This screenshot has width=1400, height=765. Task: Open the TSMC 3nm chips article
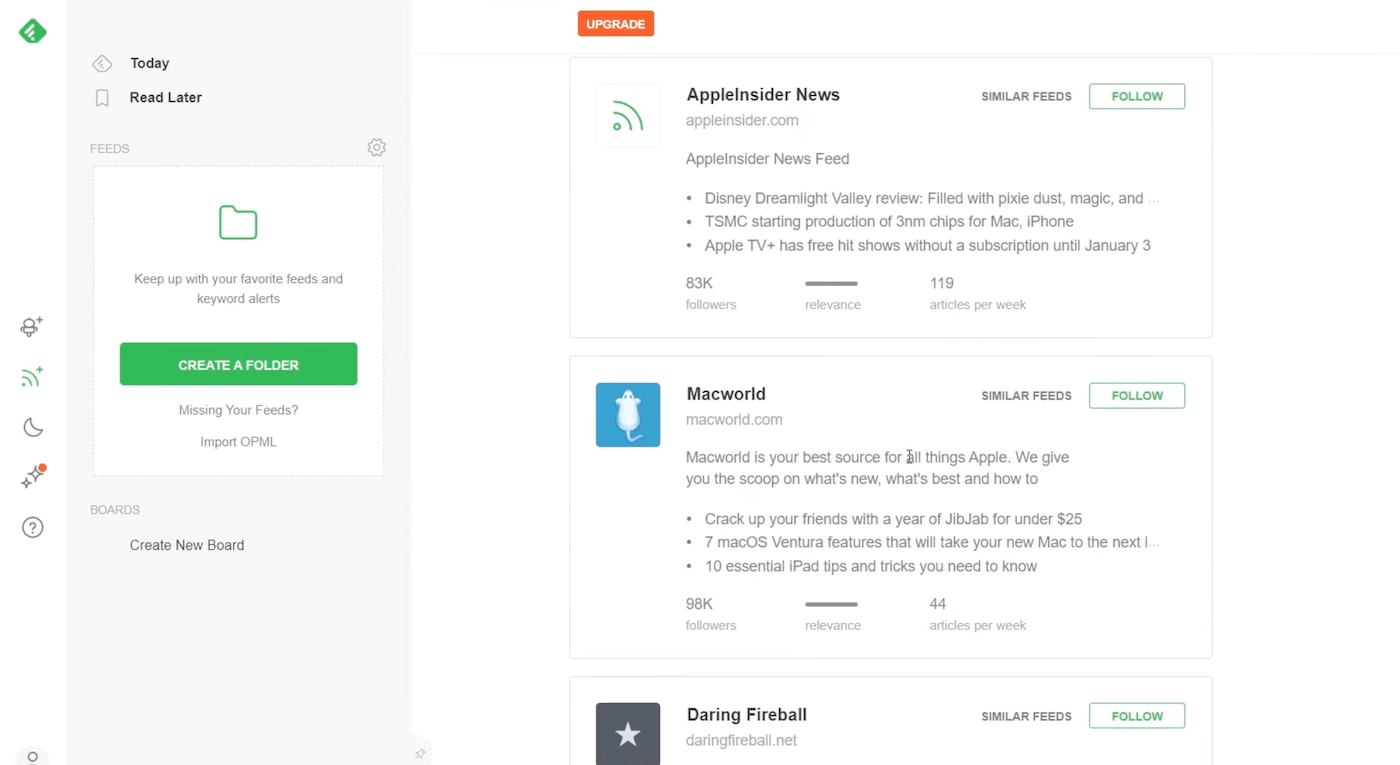tap(888, 222)
